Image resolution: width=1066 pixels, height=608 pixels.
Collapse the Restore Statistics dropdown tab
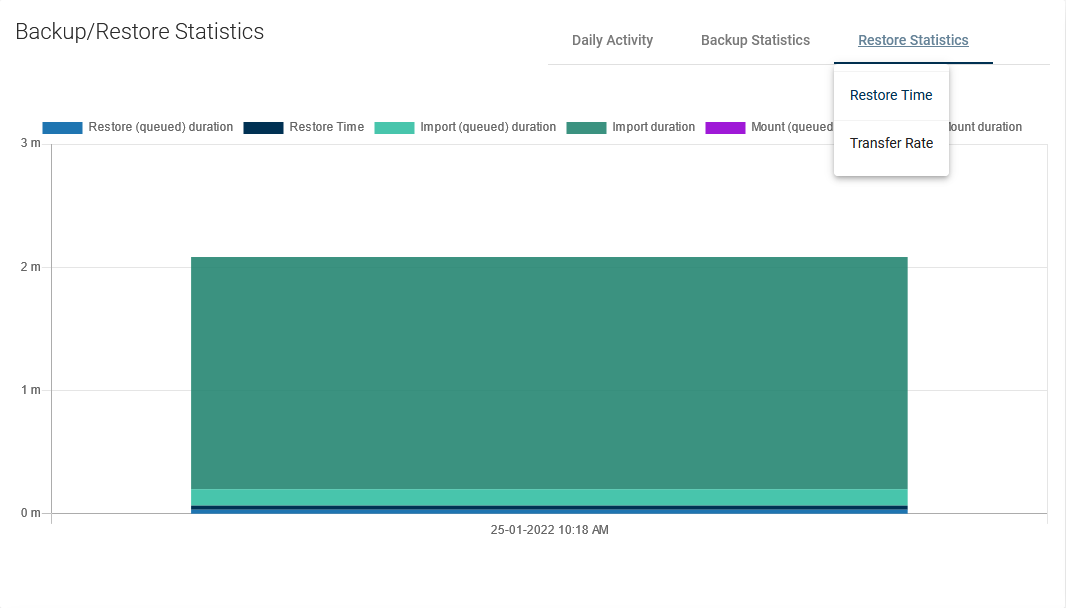click(x=913, y=41)
